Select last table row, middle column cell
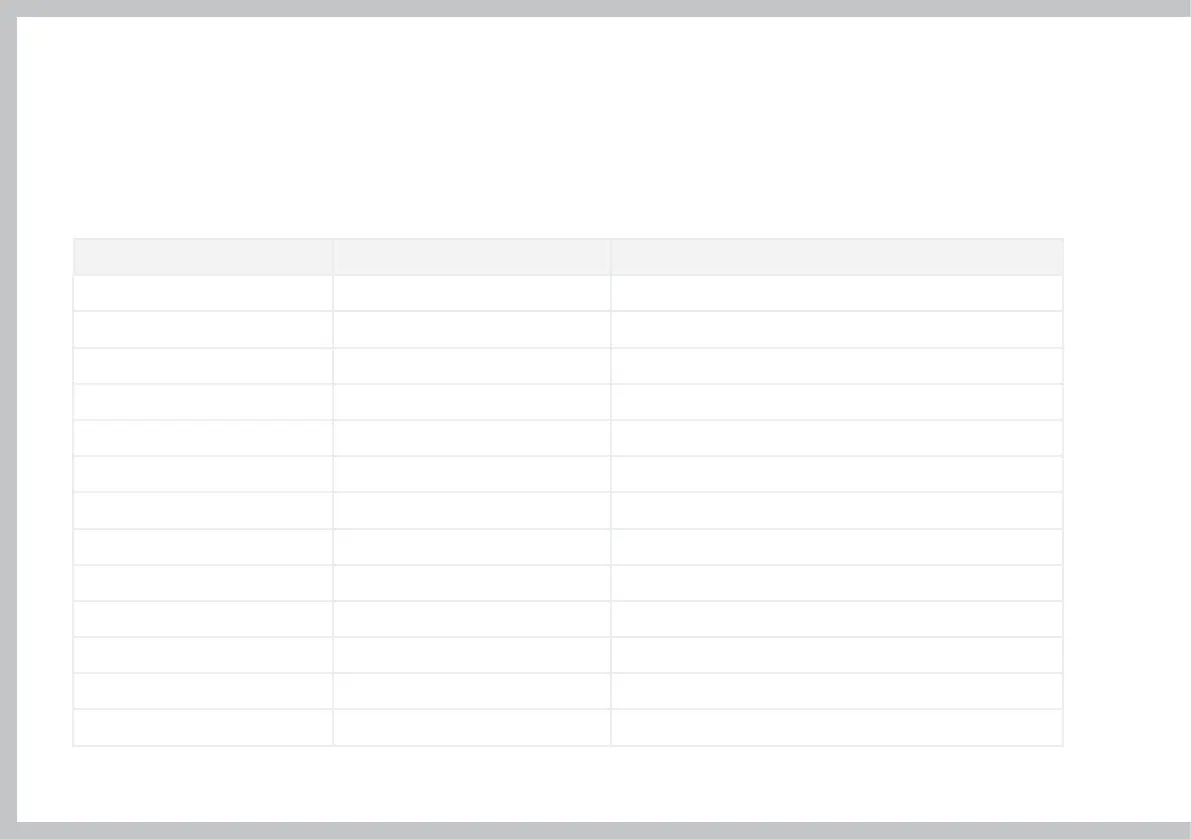The image size is (1191, 839). (x=471, y=727)
